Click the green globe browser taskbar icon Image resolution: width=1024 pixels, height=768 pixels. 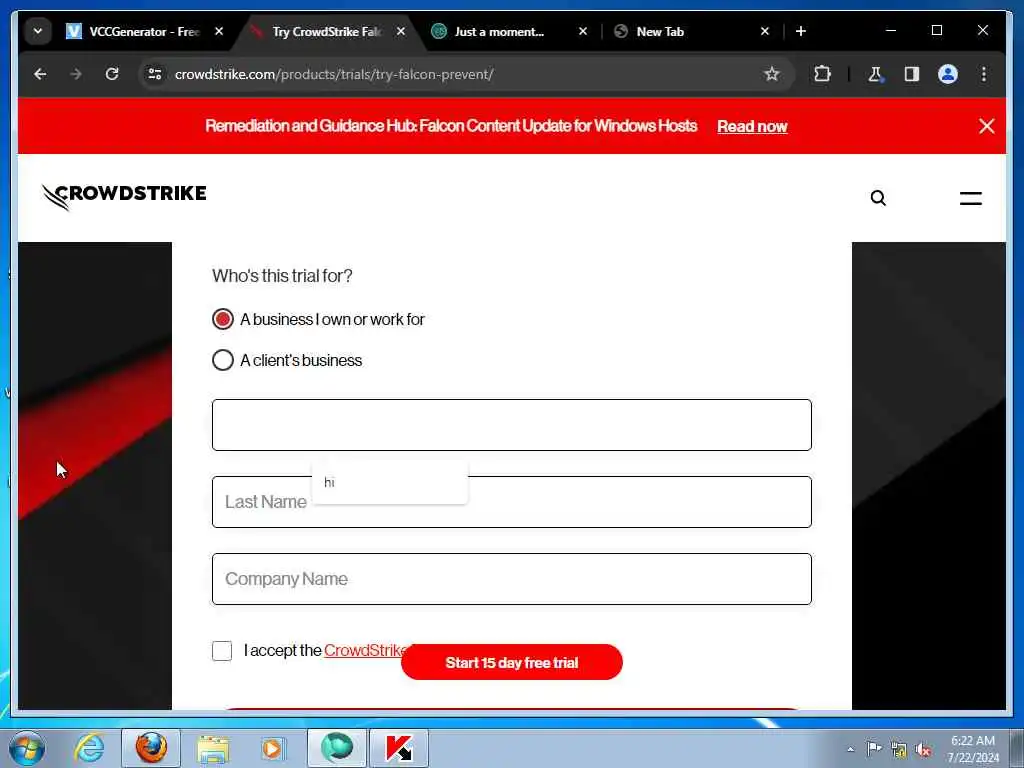(x=336, y=748)
